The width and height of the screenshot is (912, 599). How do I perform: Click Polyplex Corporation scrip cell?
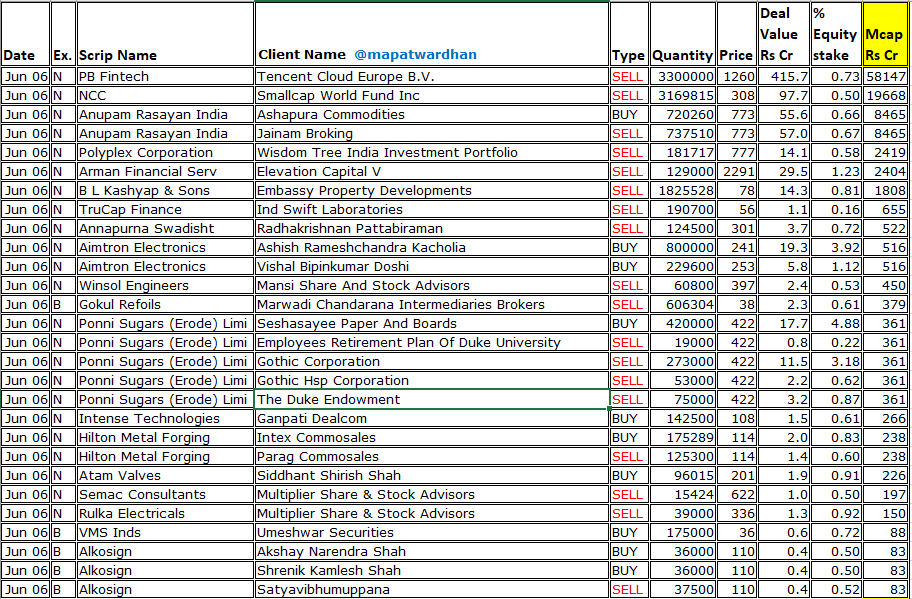(x=165, y=152)
